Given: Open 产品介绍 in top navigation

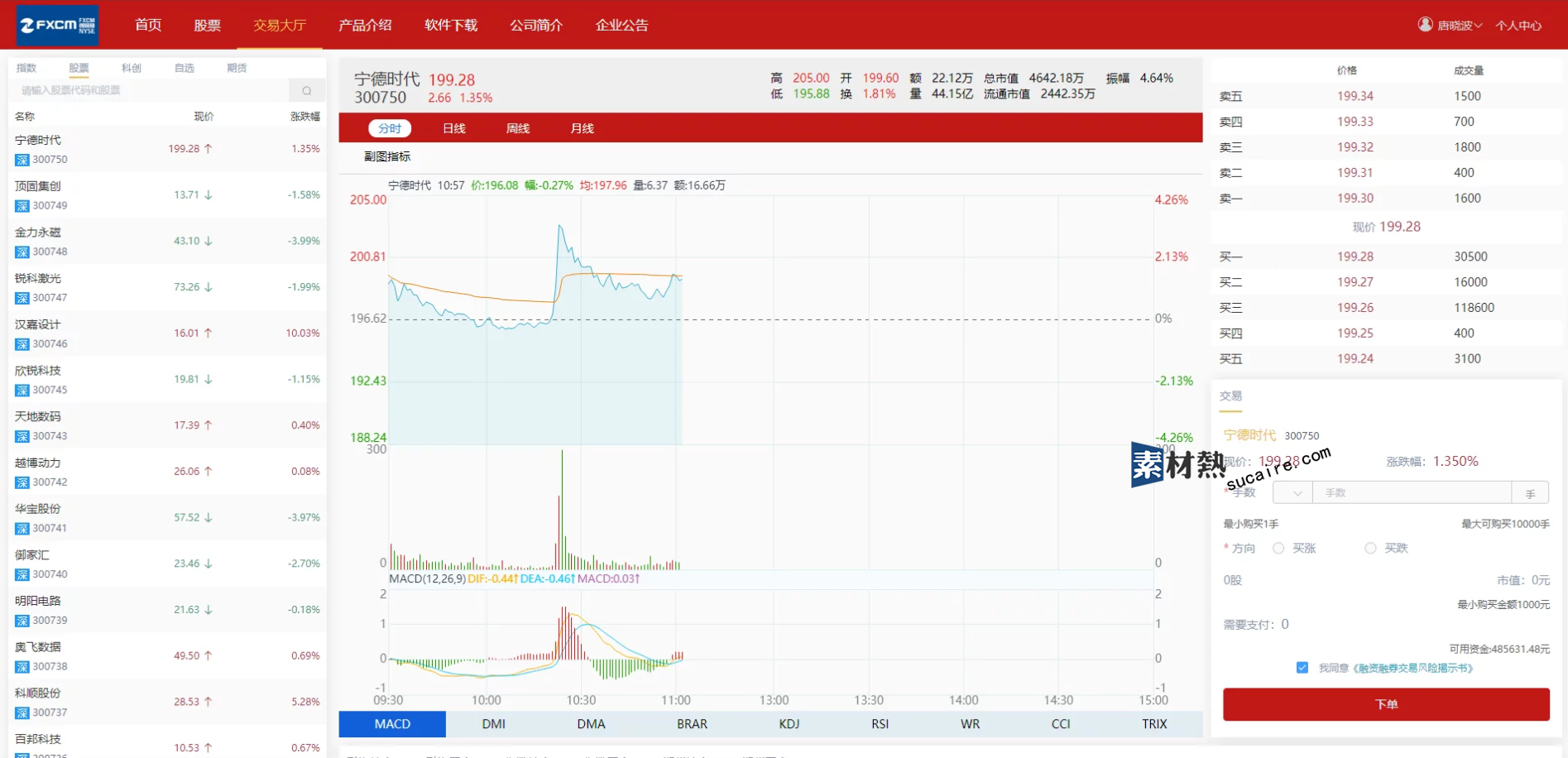Looking at the screenshot, I should (x=365, y=25).
